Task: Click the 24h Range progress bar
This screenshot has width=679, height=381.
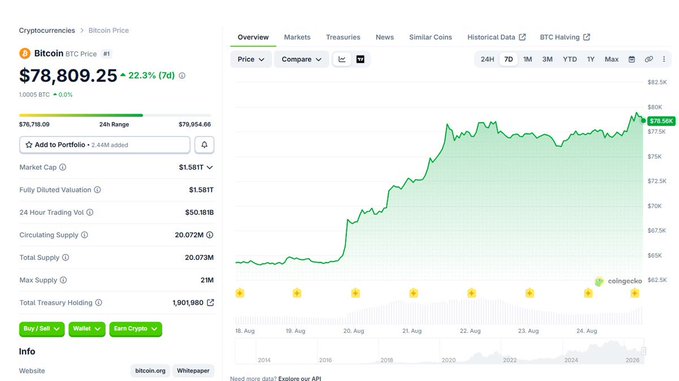Action: [x=115, y=115]
